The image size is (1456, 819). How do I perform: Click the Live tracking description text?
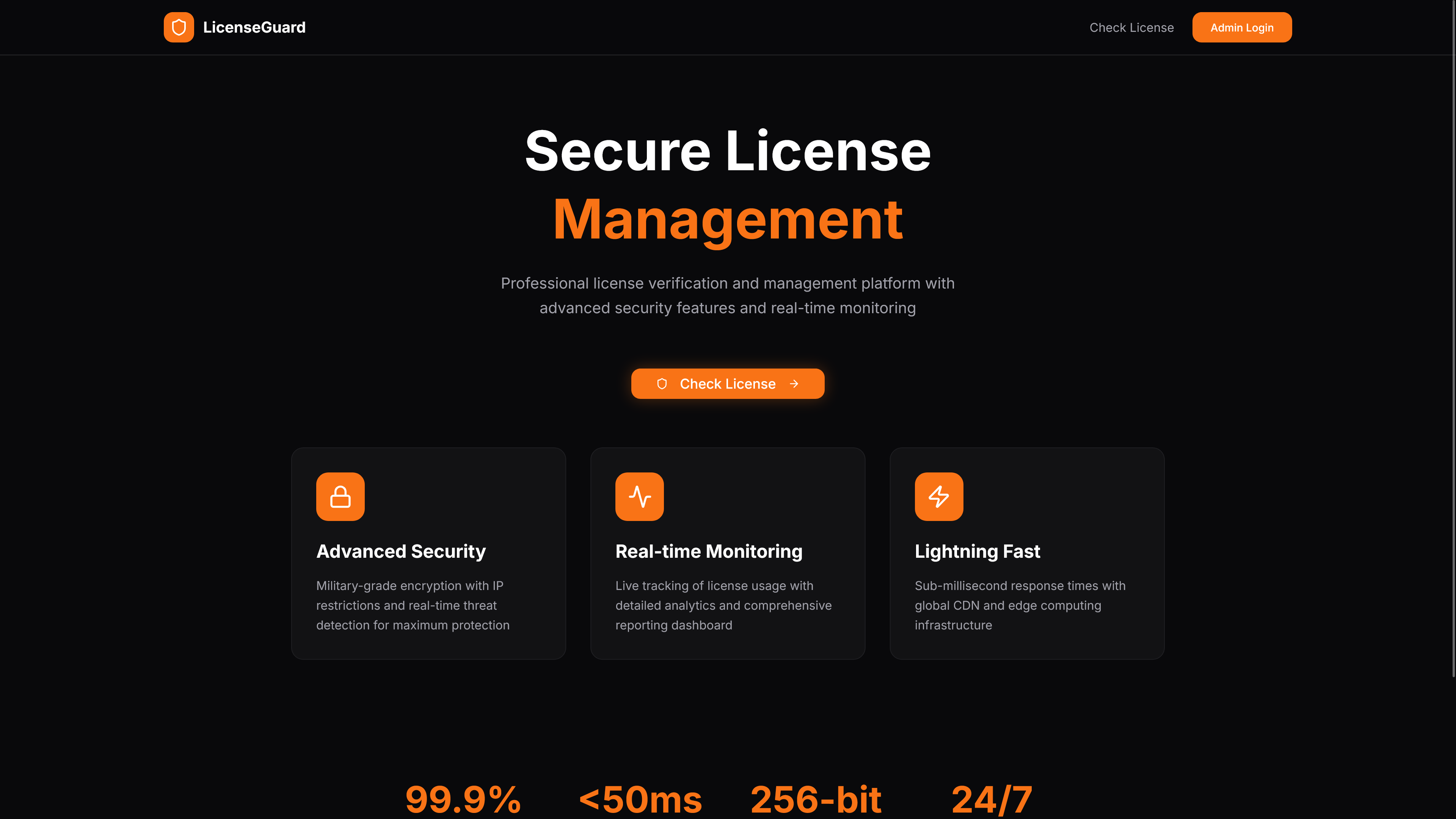(723, 606)
